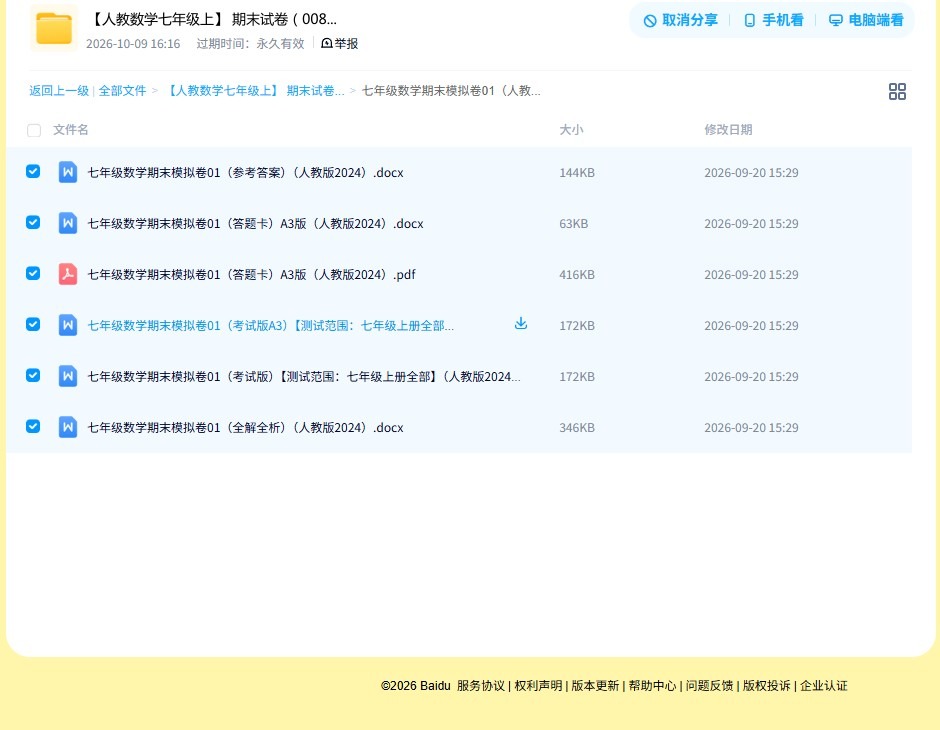Uncheck the 答题卡 A3版 docx checkbox

[33, 222]
